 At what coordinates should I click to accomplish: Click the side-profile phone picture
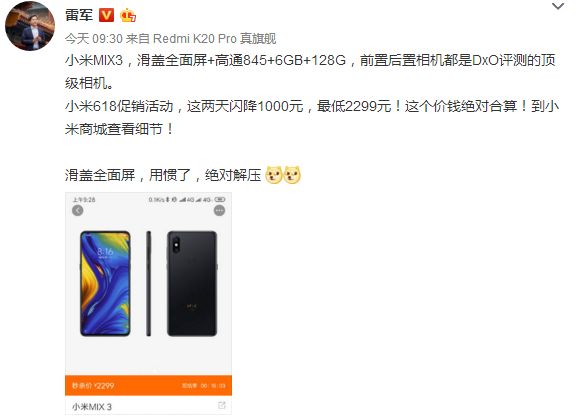149,284
